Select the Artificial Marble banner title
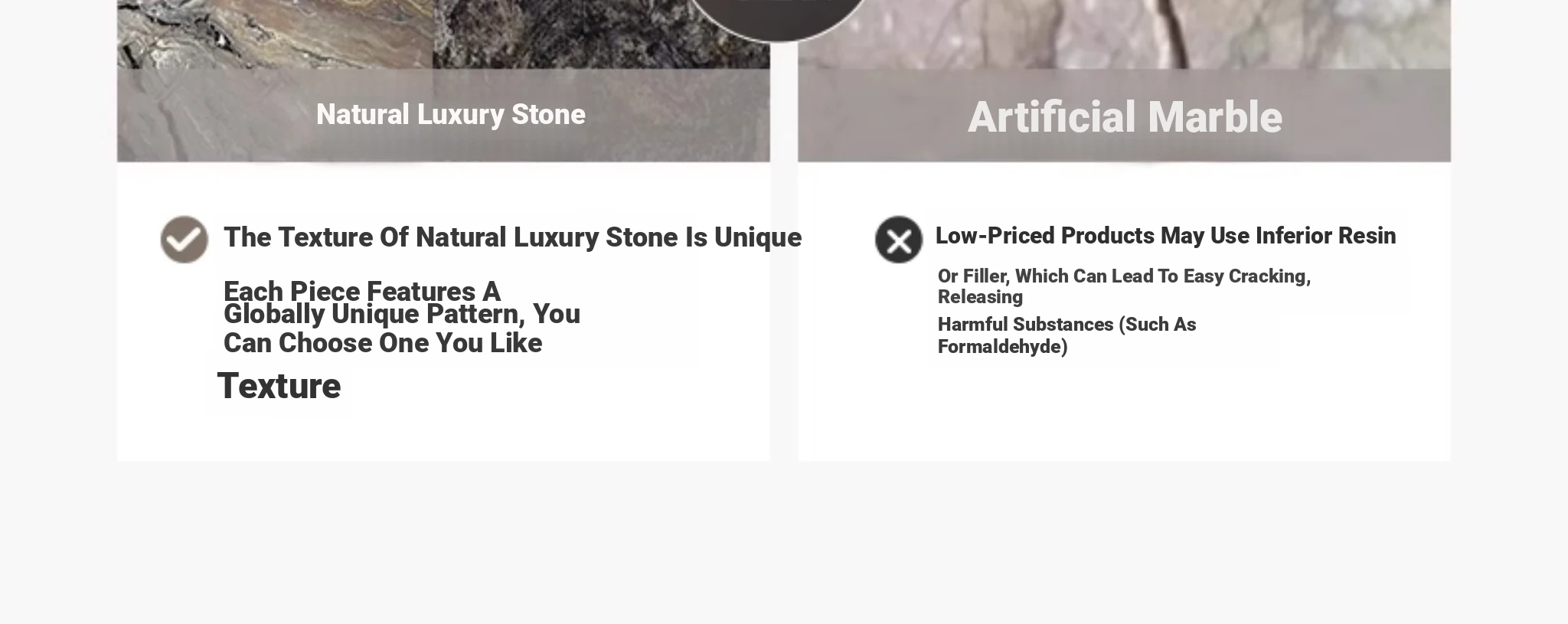The image size is (1568, 624). pyautogui.click(x=1124, y=117)
